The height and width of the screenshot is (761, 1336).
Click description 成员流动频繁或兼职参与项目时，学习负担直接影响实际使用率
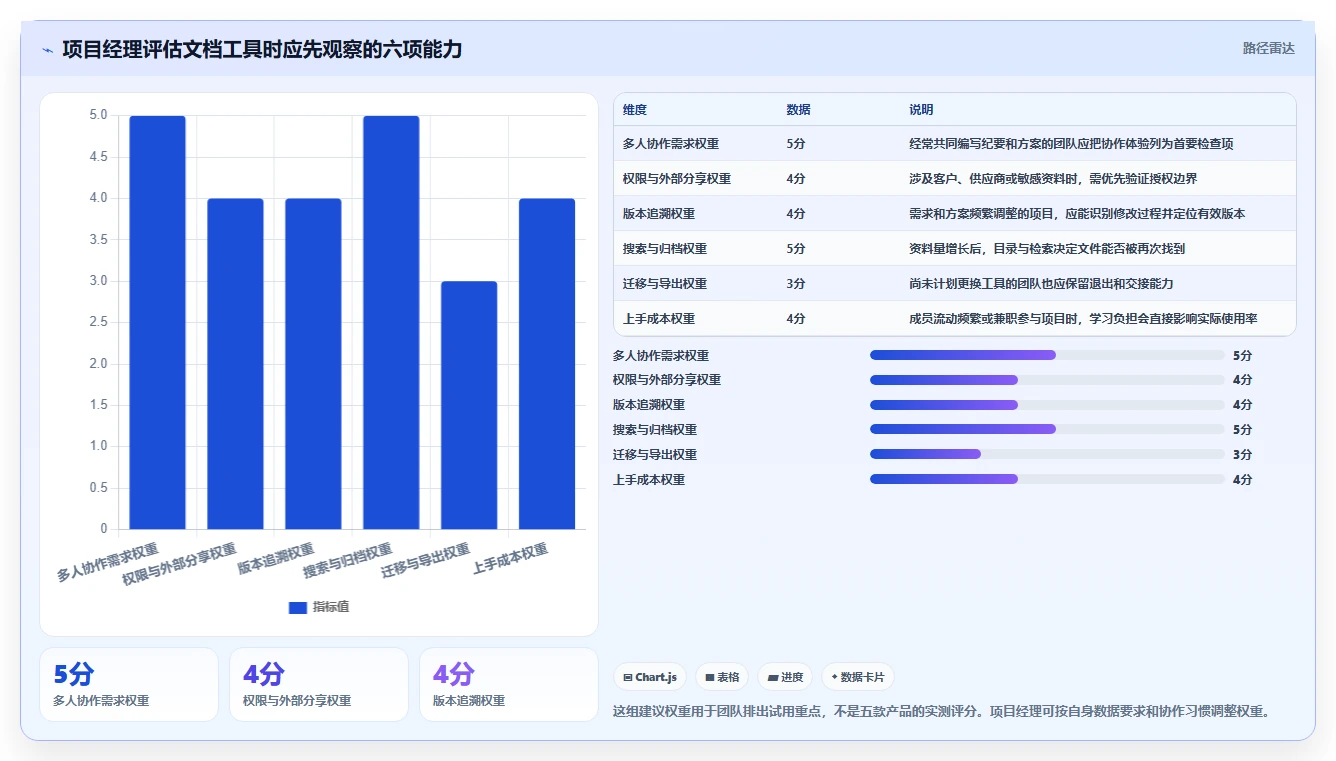1083,319
